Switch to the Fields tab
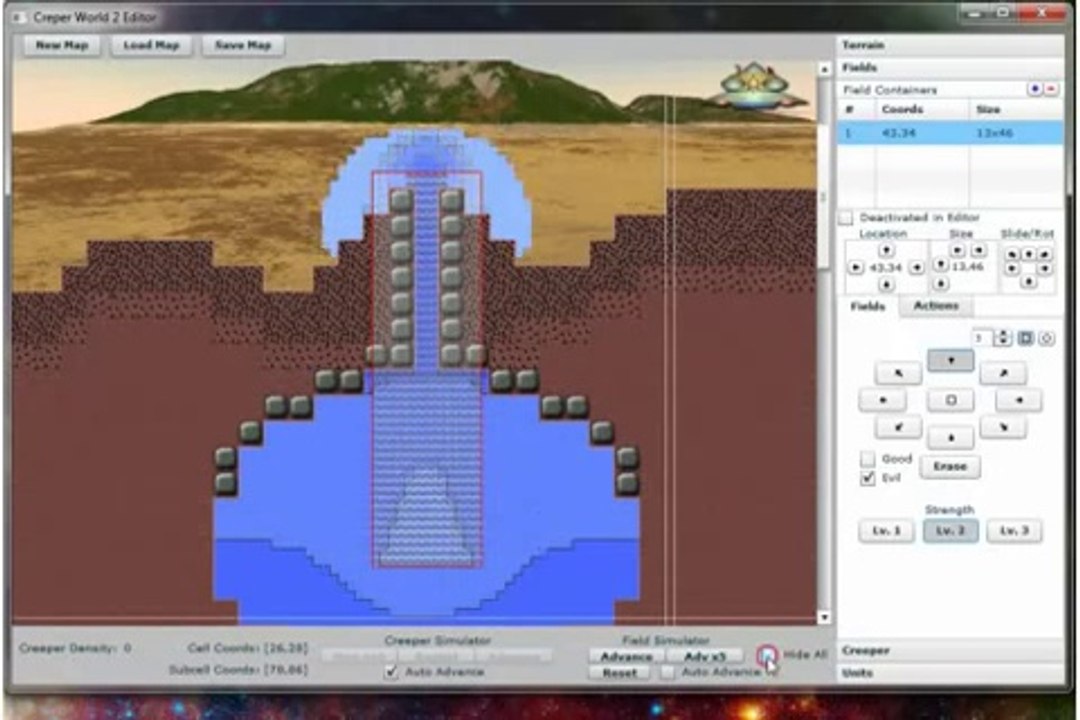Screen dimensions: 1080x720 click(868, 306)
